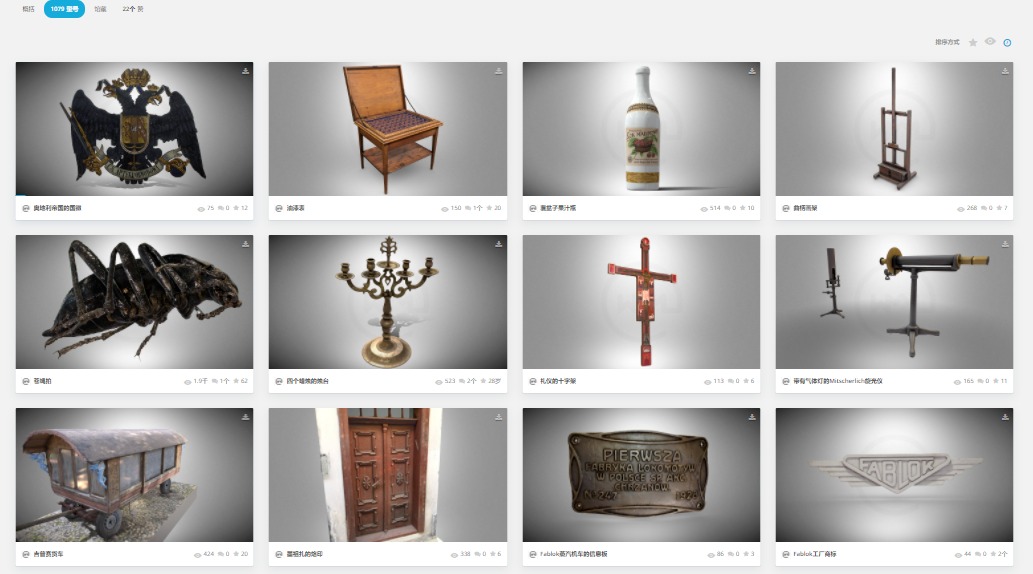Screen dimensions: 1033x574
Task: Open the Mitscherlich polarimeter title link
Action: [x=838, y=381]
